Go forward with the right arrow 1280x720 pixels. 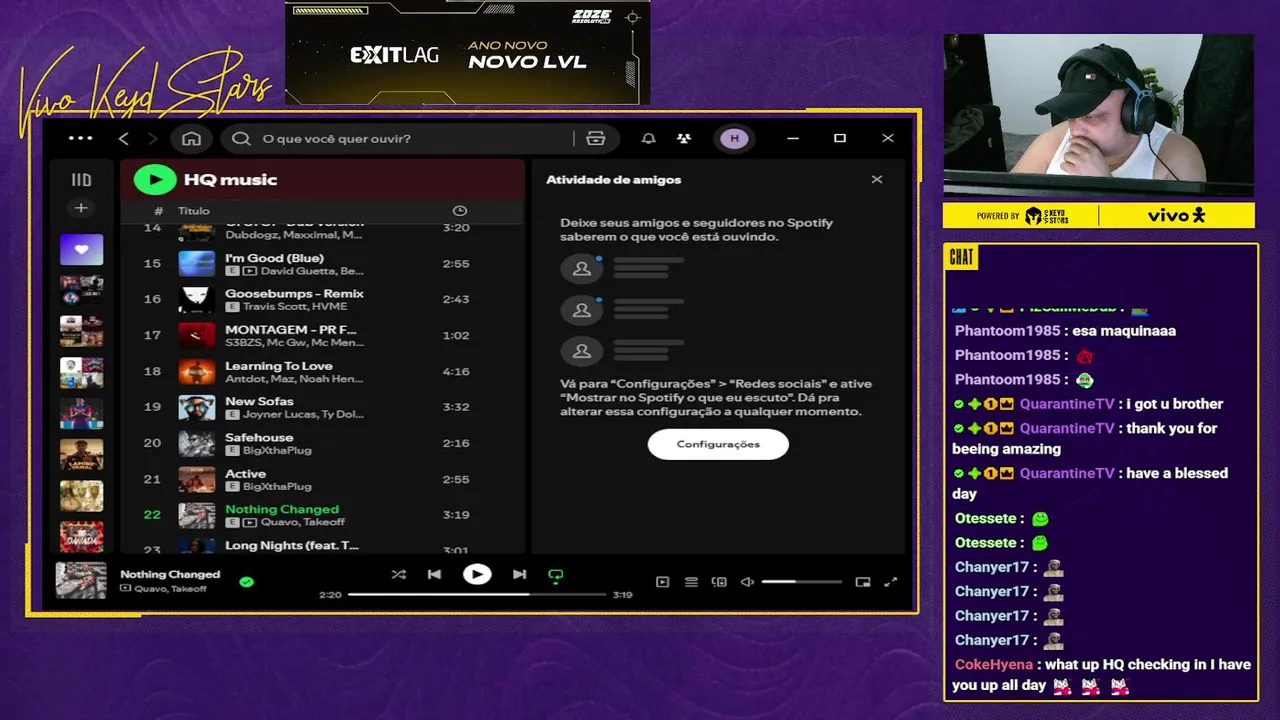click(x=152, y=138)
